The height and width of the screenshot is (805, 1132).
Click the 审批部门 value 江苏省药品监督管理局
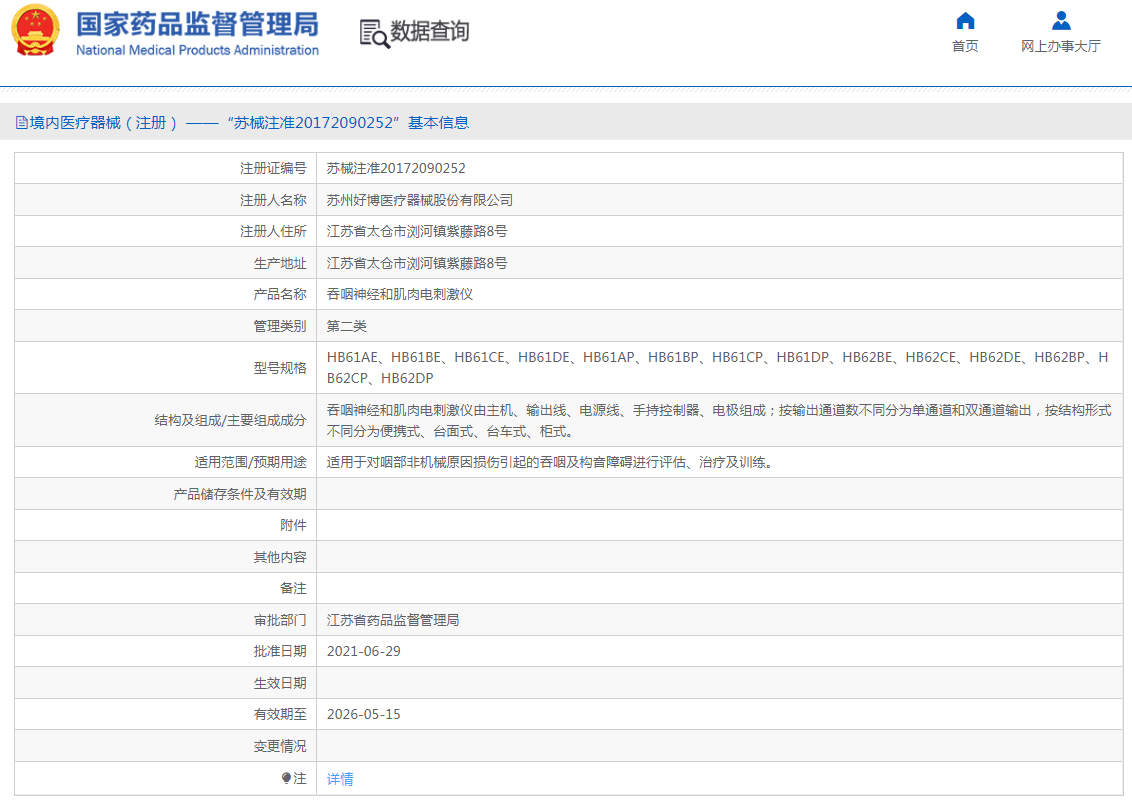click(x=395, y=620)
